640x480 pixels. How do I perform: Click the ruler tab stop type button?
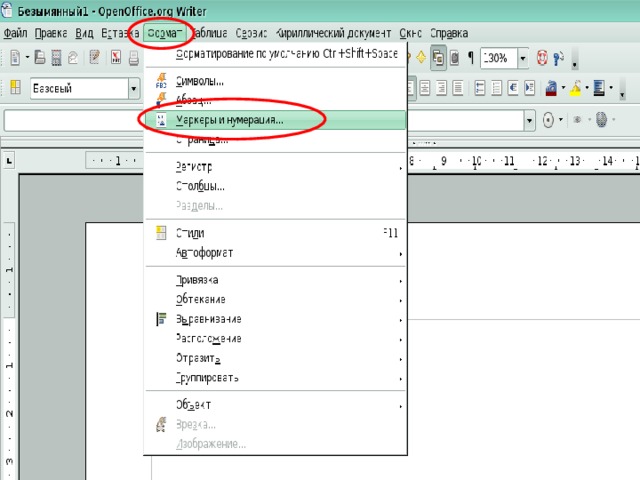point(9,160)
